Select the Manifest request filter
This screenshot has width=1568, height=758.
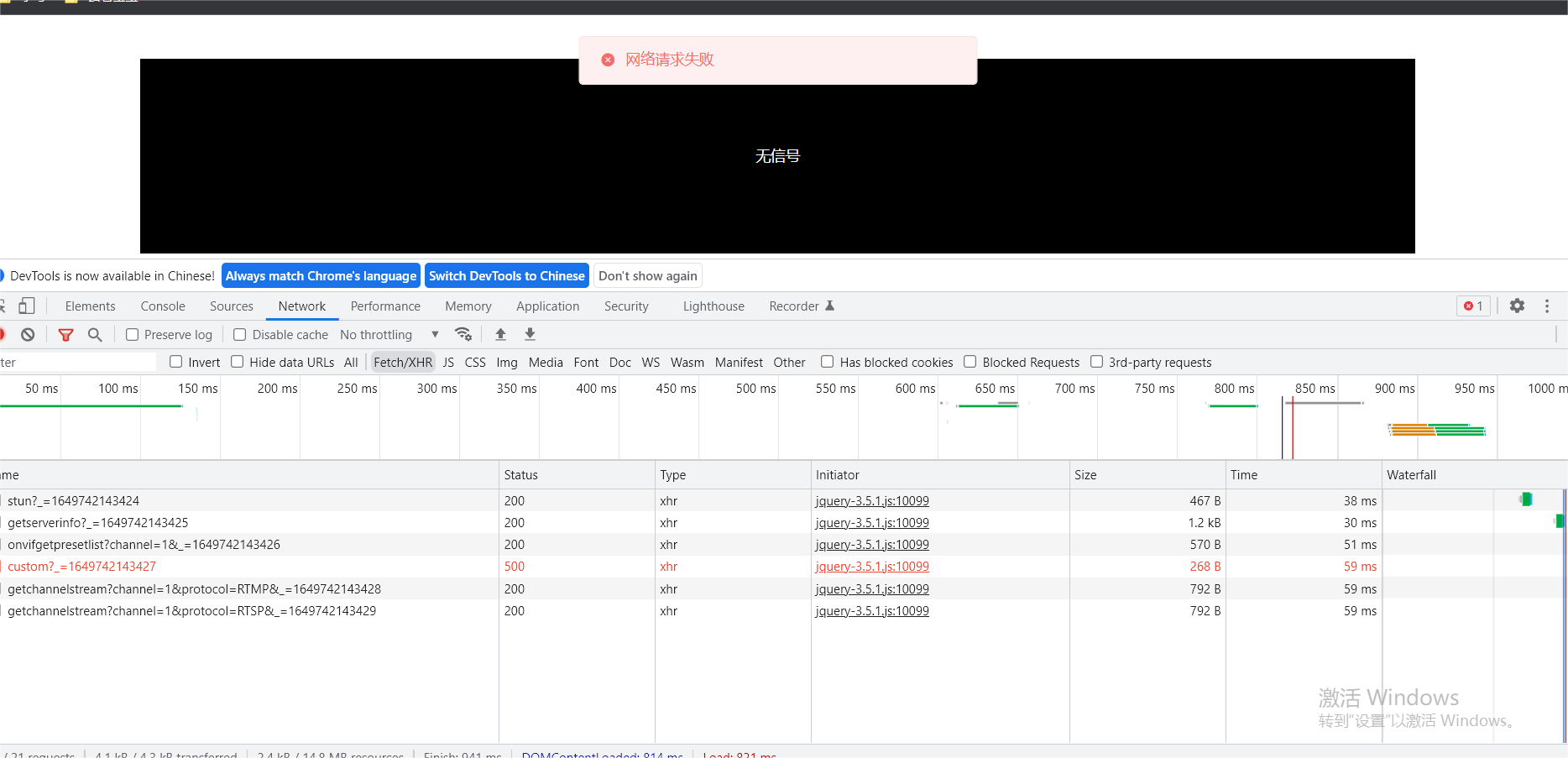tap(739, 362)
